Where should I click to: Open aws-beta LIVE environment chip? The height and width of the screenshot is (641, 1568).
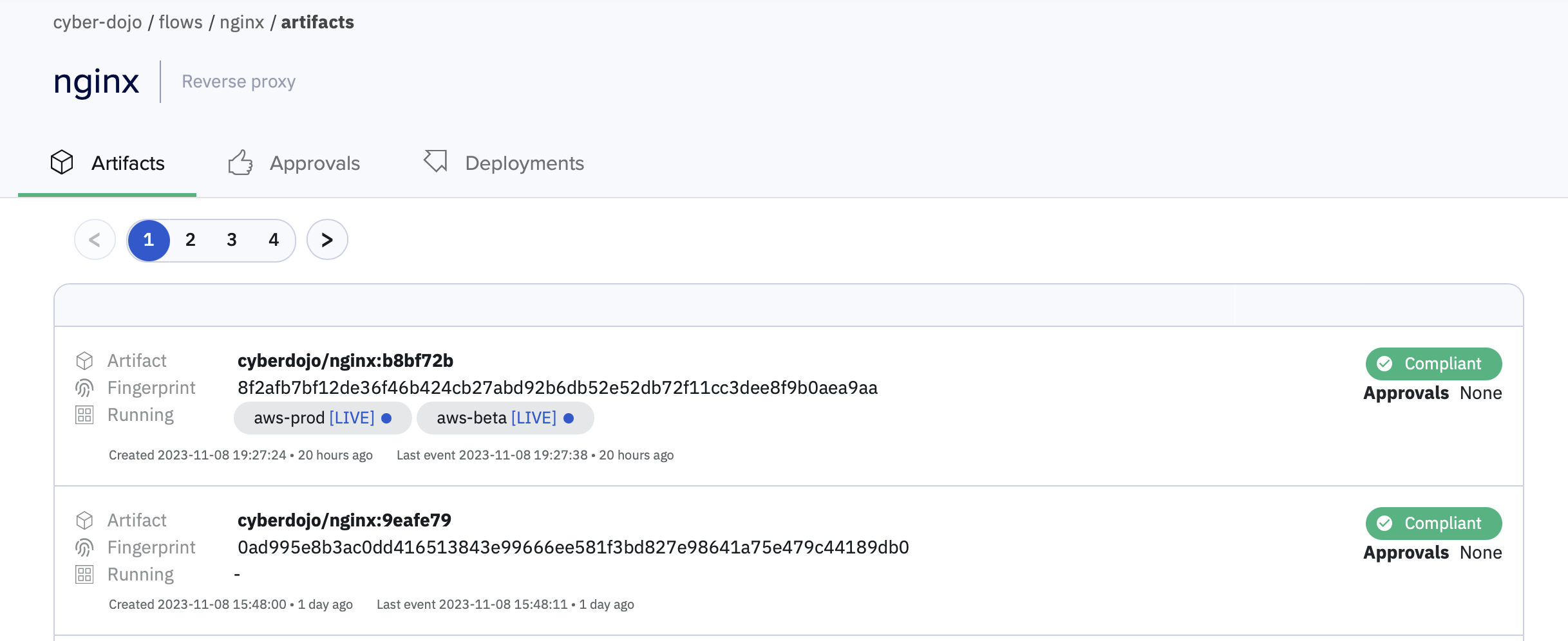505,418
